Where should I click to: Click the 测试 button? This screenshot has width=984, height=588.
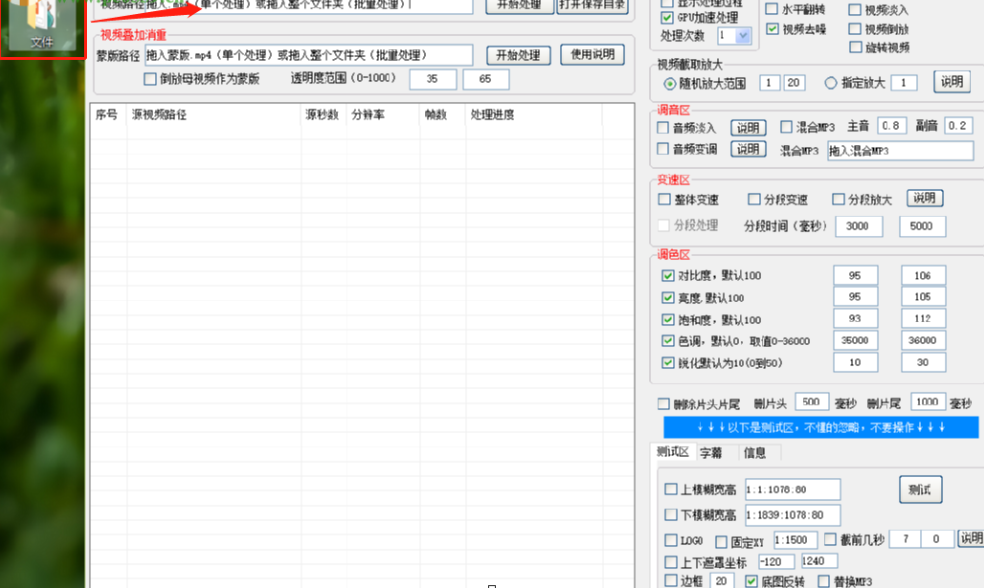point(919,490)
